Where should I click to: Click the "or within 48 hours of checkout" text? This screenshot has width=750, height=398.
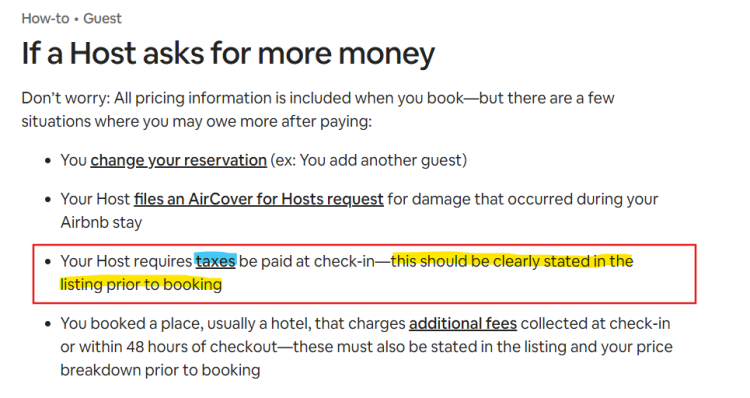(x=169, y=347)
